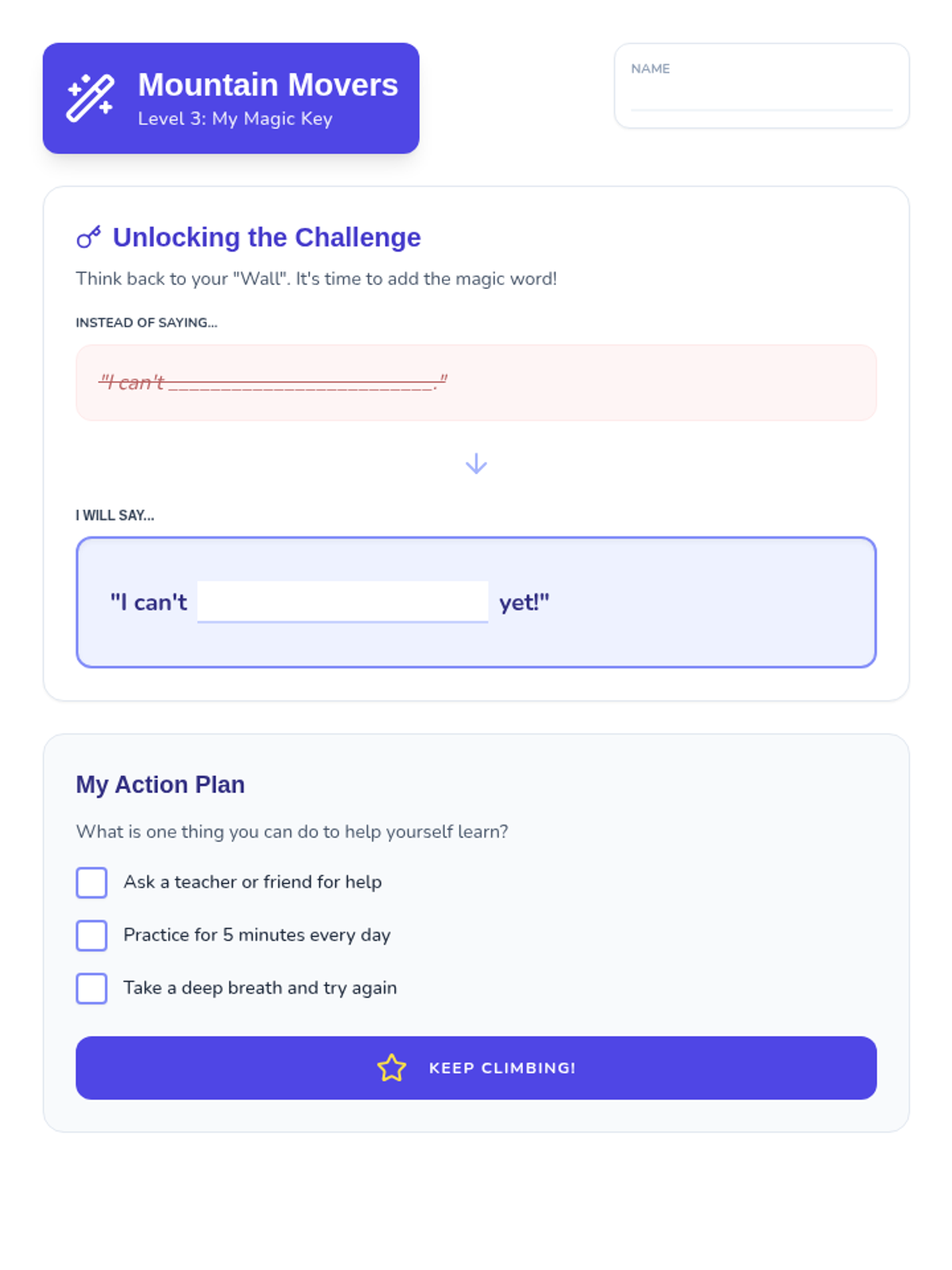Check 'Ask a teacher or friend for help'
The image size is (952, 1270).
coord(92,883)
